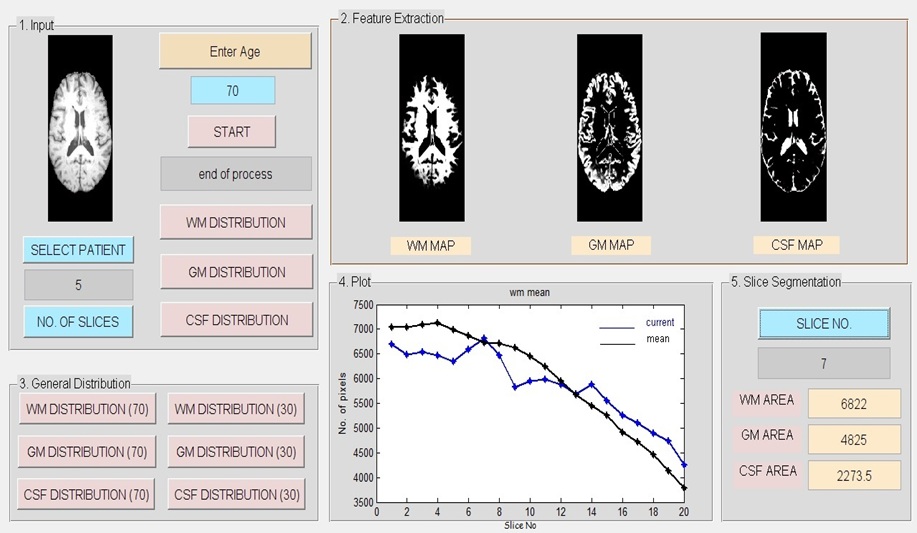Click the '1. Input' panel title

[36, 25]
